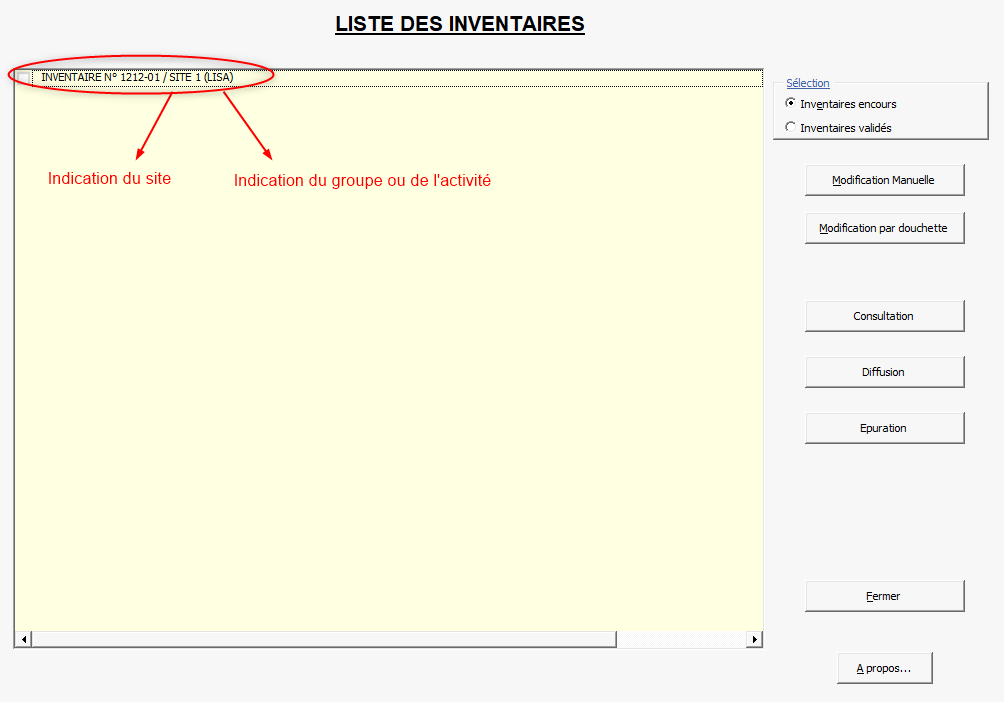This screenshot has height=702, width=1004.
Task: Open the A propos... dialog
Action: coord(884,668)
